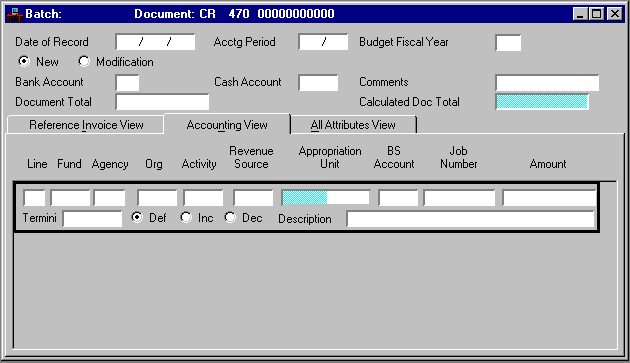Focus the Activity input field
The width and height of the screenshot is (630, 363).
click(x=203, y=198)
